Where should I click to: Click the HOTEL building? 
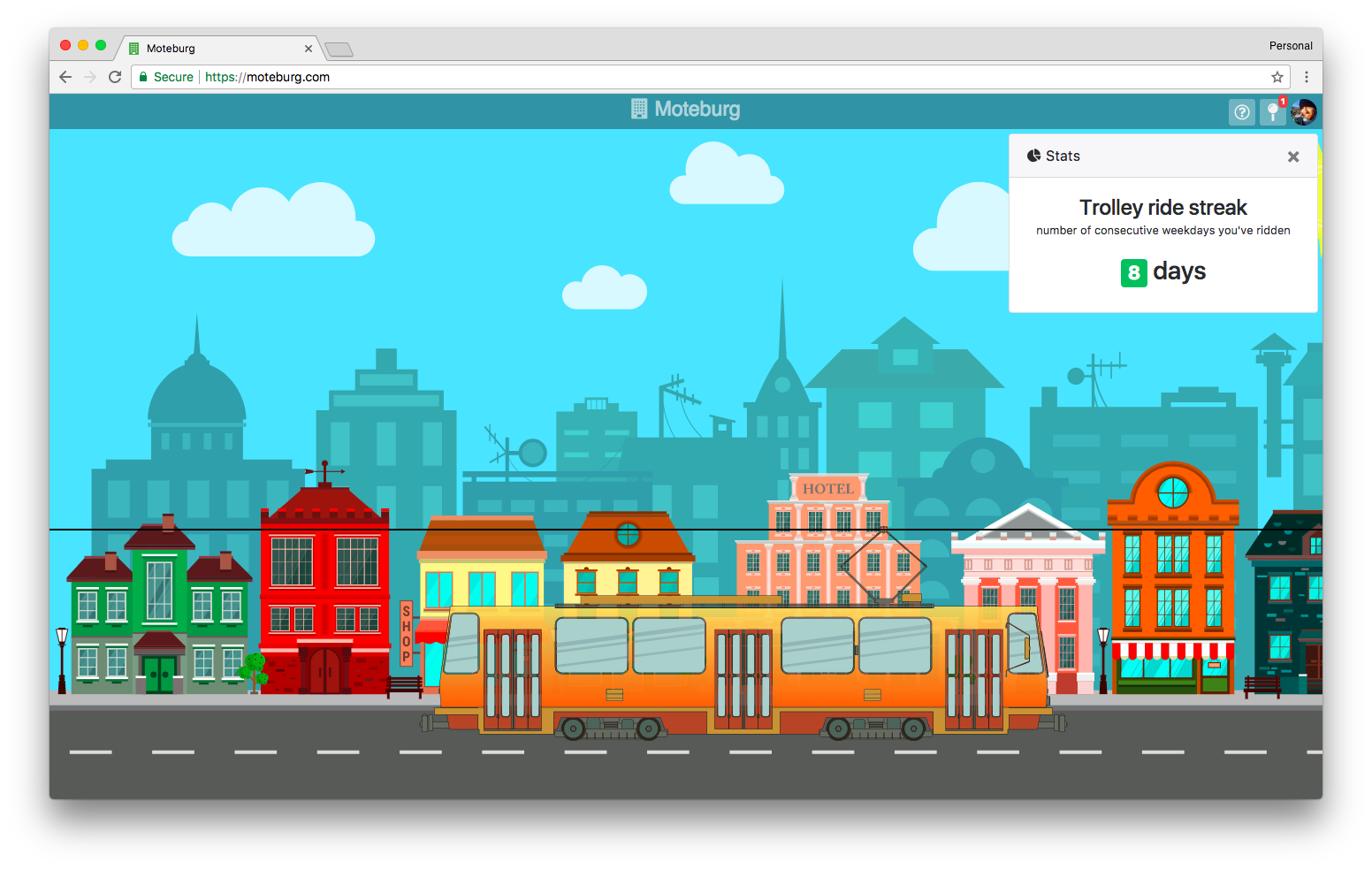[828, 539]
